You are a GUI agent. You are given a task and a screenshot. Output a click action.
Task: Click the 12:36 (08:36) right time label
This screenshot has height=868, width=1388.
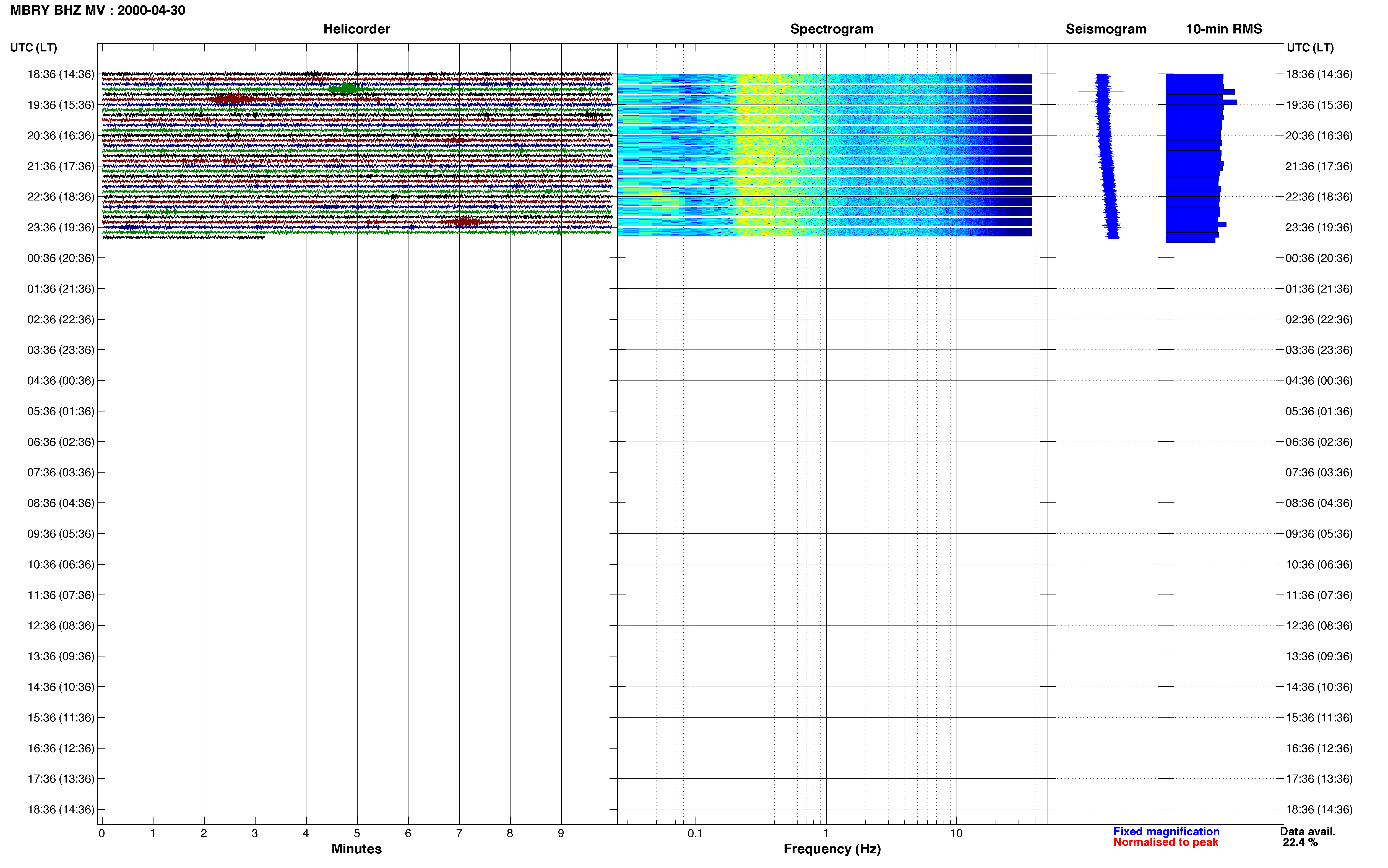click(1319, 626)
